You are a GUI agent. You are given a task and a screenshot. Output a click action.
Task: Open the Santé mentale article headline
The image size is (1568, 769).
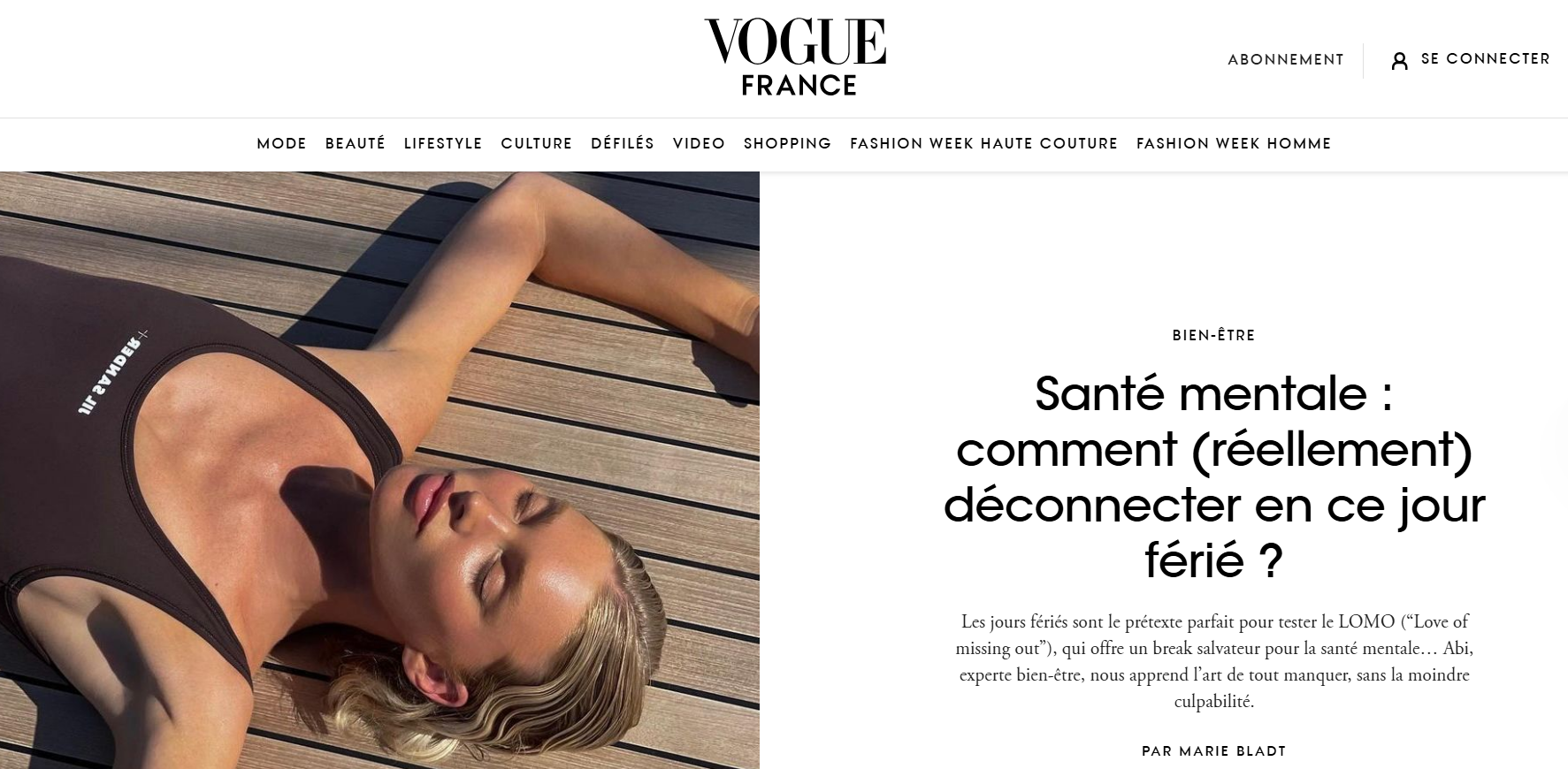click(x=1213, y=477)
